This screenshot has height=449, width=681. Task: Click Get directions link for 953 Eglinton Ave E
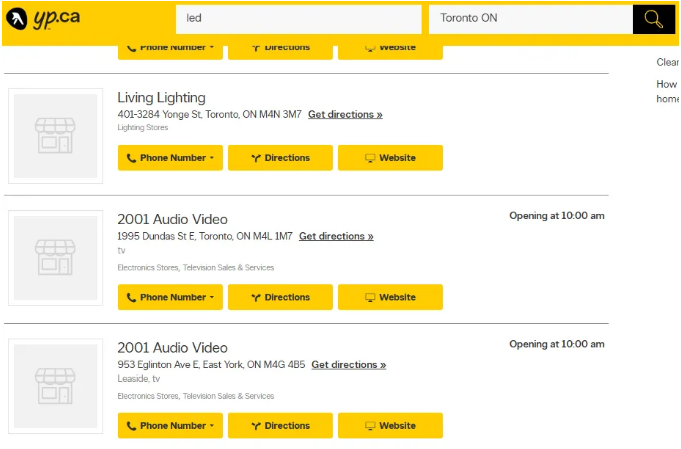348,365
